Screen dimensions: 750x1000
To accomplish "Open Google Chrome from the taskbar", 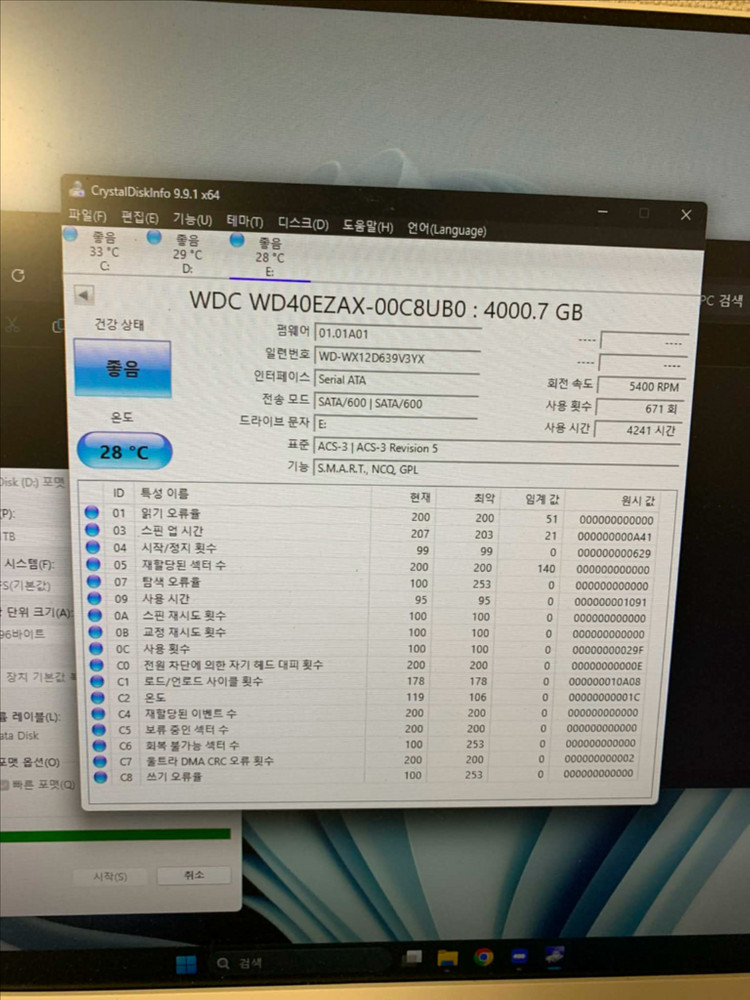I will click(483, 957).
